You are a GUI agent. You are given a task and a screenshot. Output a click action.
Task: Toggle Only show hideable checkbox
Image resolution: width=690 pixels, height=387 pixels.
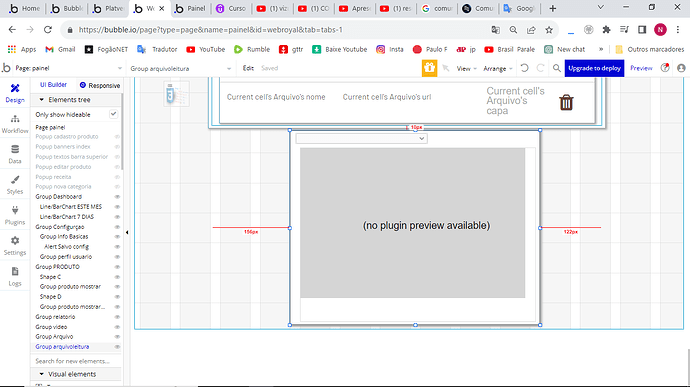(114, 114)
